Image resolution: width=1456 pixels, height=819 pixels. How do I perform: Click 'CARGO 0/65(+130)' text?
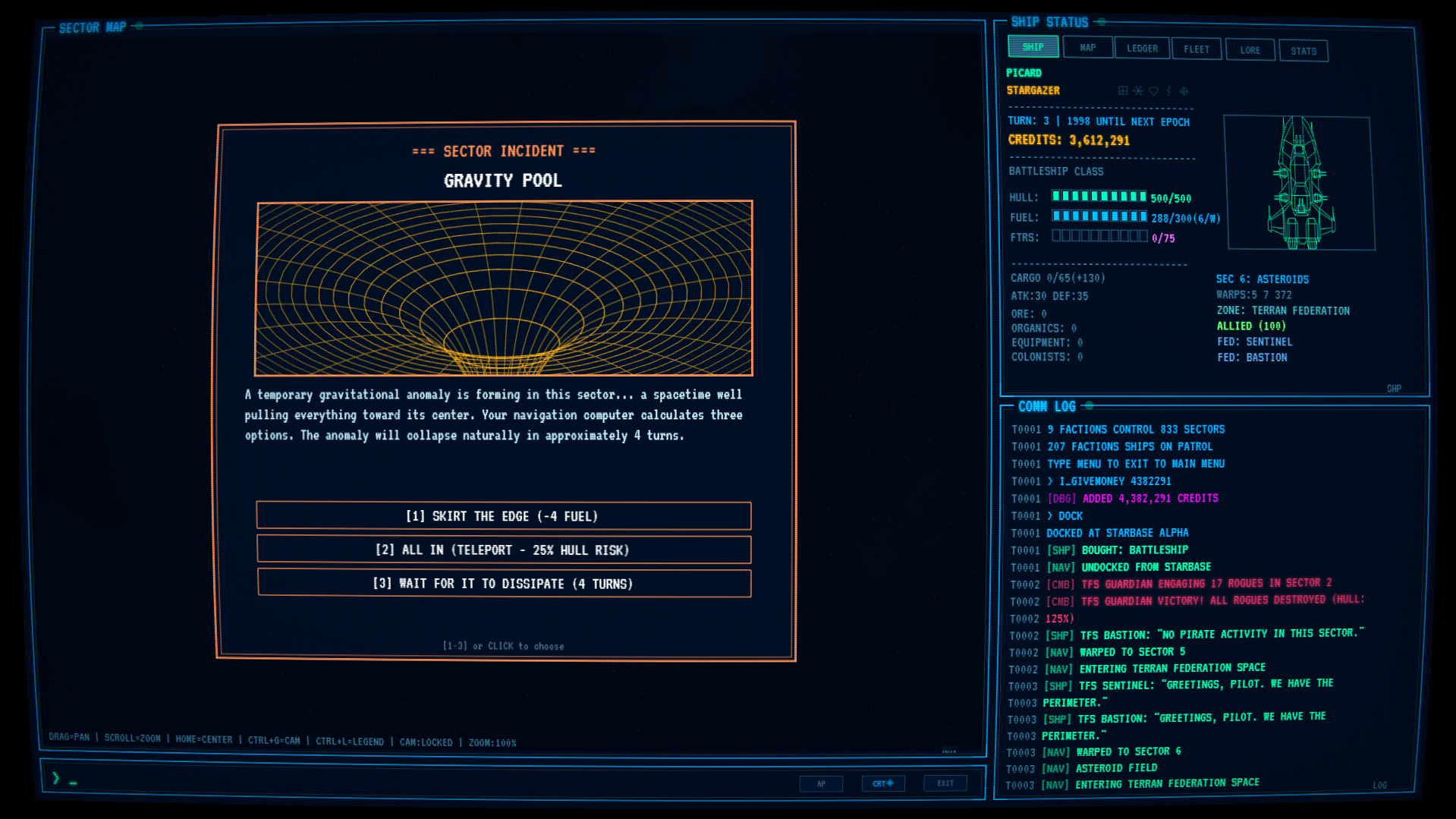(1058, 279)
